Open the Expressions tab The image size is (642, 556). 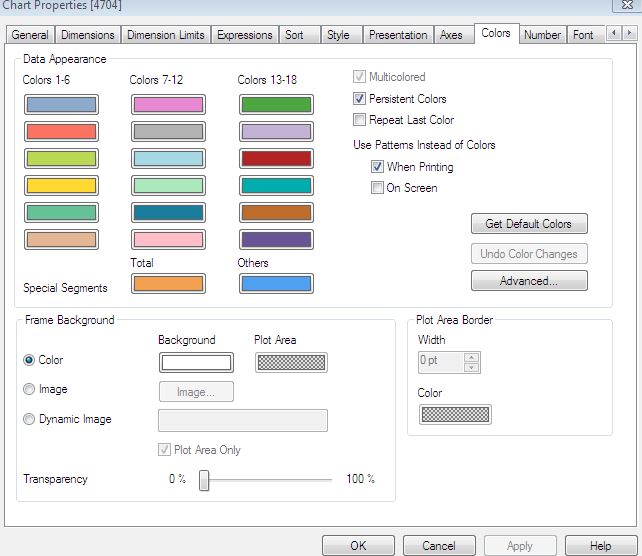point(244,35)
